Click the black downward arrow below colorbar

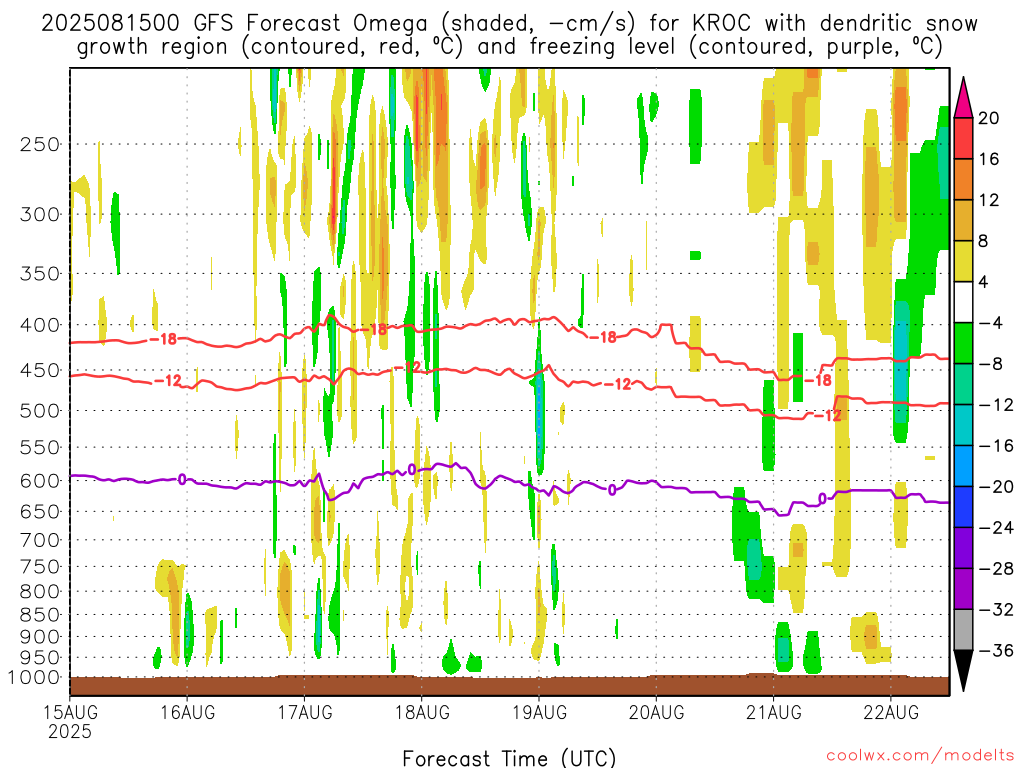963,671
